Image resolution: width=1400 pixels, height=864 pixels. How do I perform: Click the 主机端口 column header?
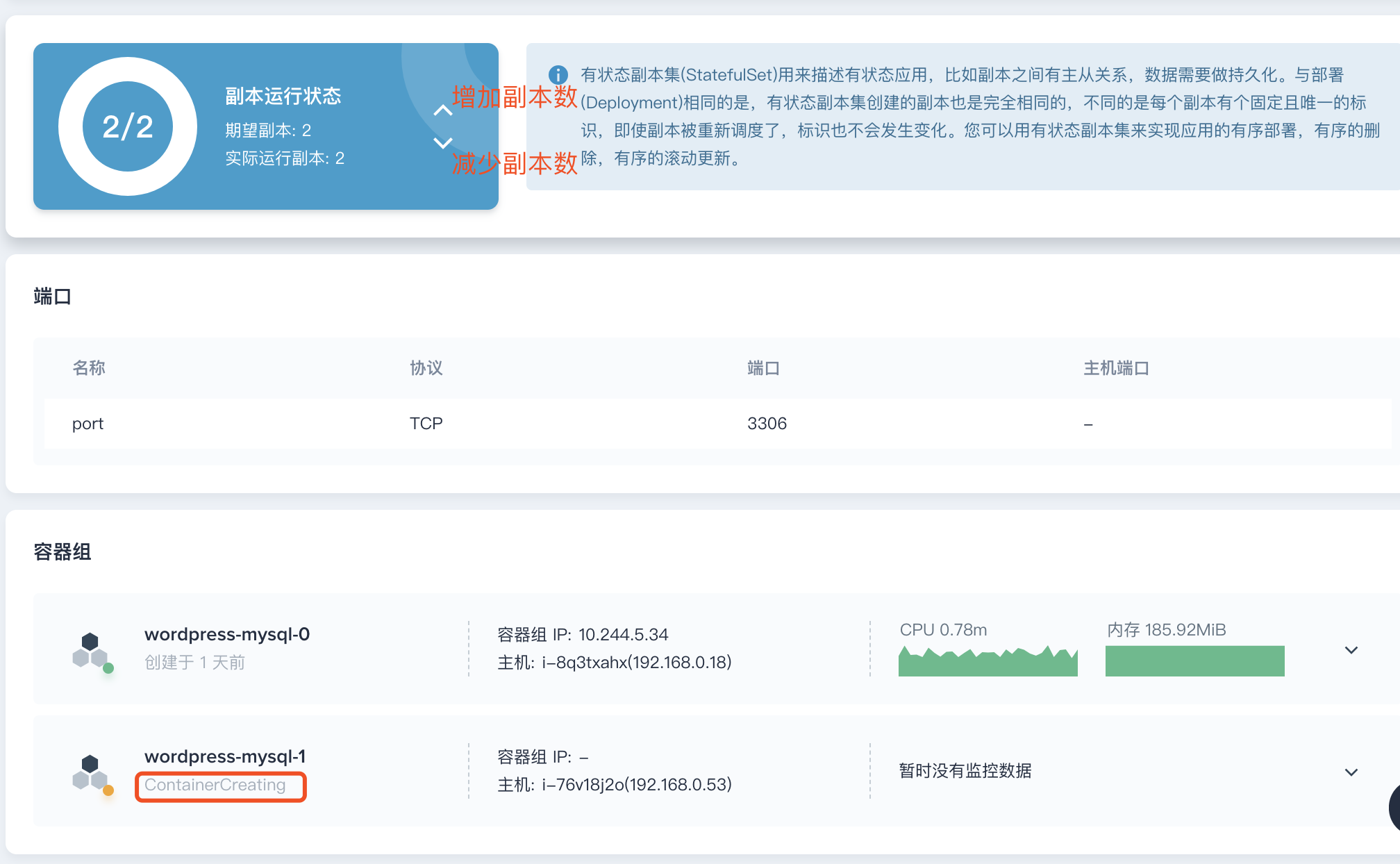click(1117, 368)
